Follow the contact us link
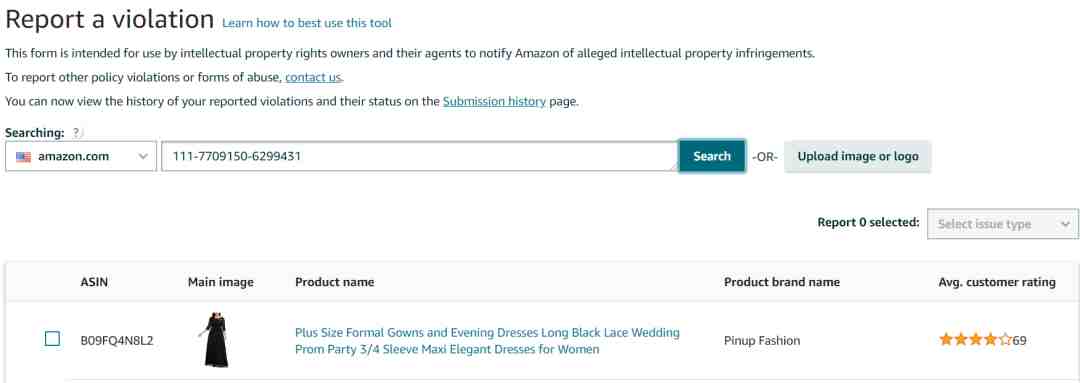Viewport: 1080px width, 383px height. 313,77
